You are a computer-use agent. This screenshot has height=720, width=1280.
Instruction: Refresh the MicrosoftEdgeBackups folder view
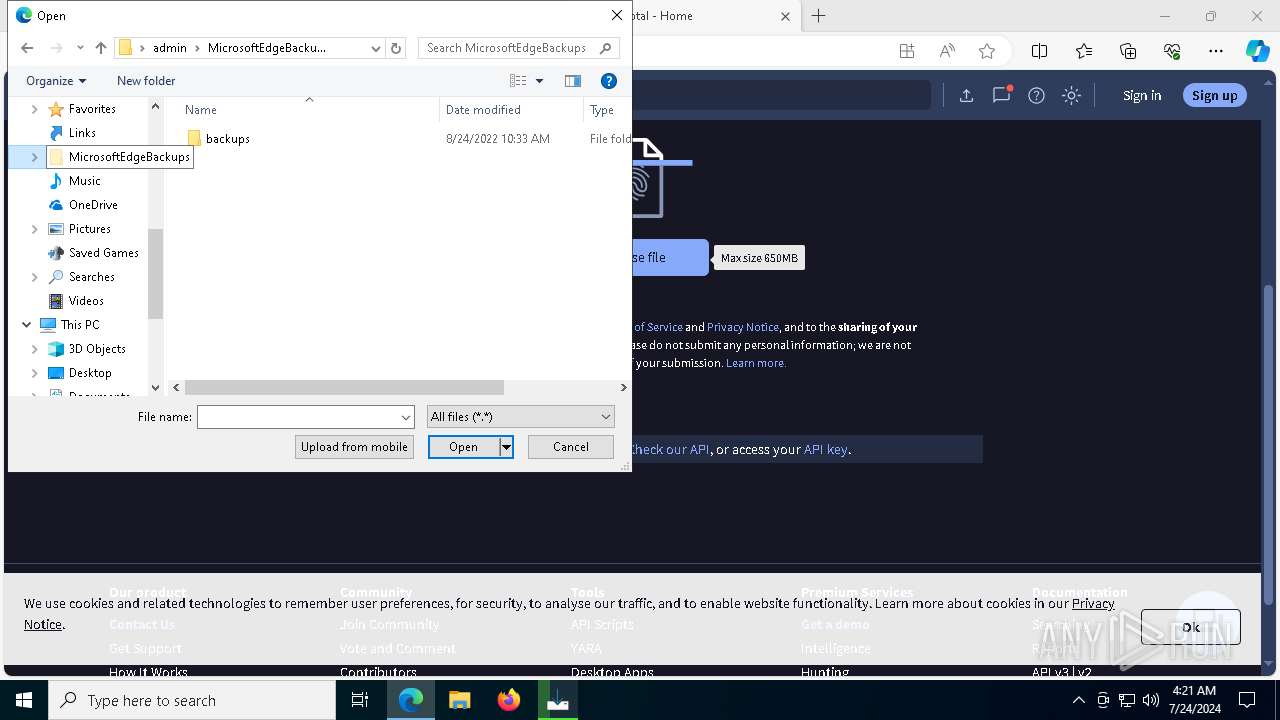[x=396, y=48]
